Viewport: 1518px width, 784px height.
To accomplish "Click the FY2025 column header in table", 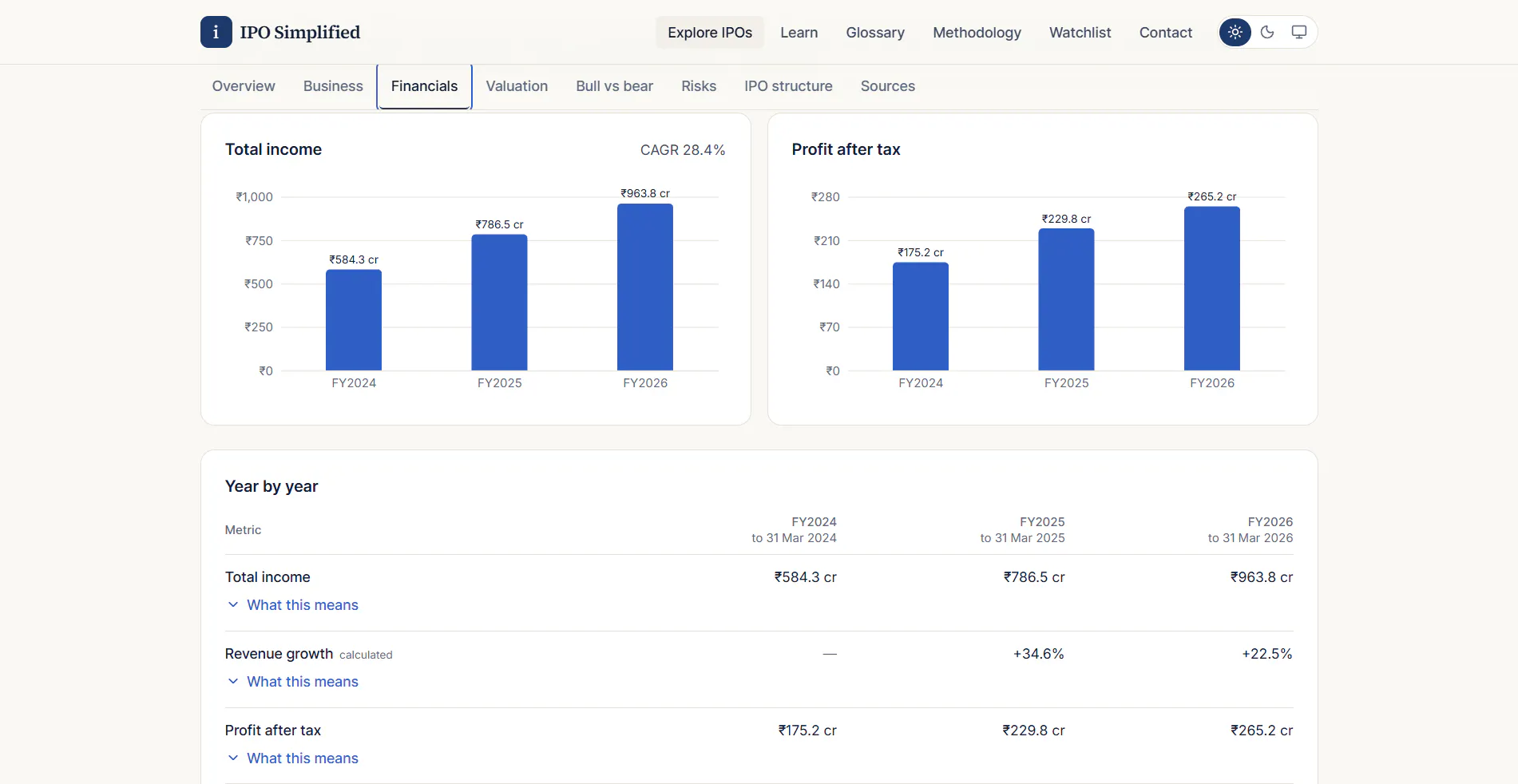I will pyautogui.click(x=1023, y=529).
